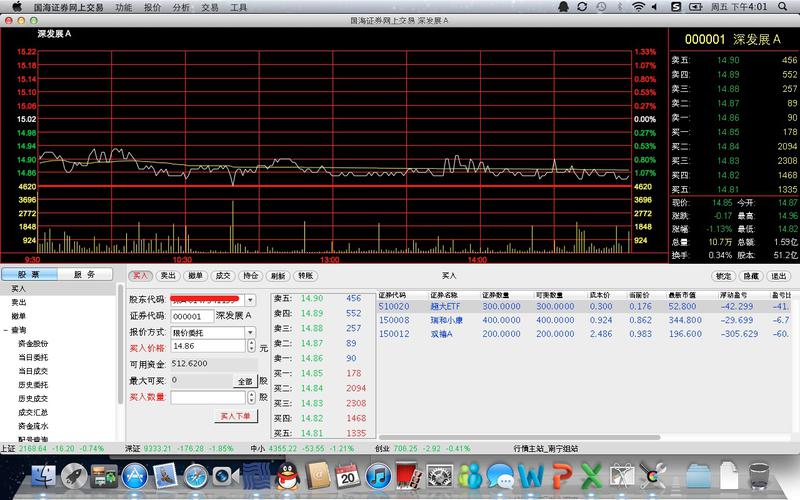
Task: Click the Wi-Fi status icon
Action: tap(639, 7)
